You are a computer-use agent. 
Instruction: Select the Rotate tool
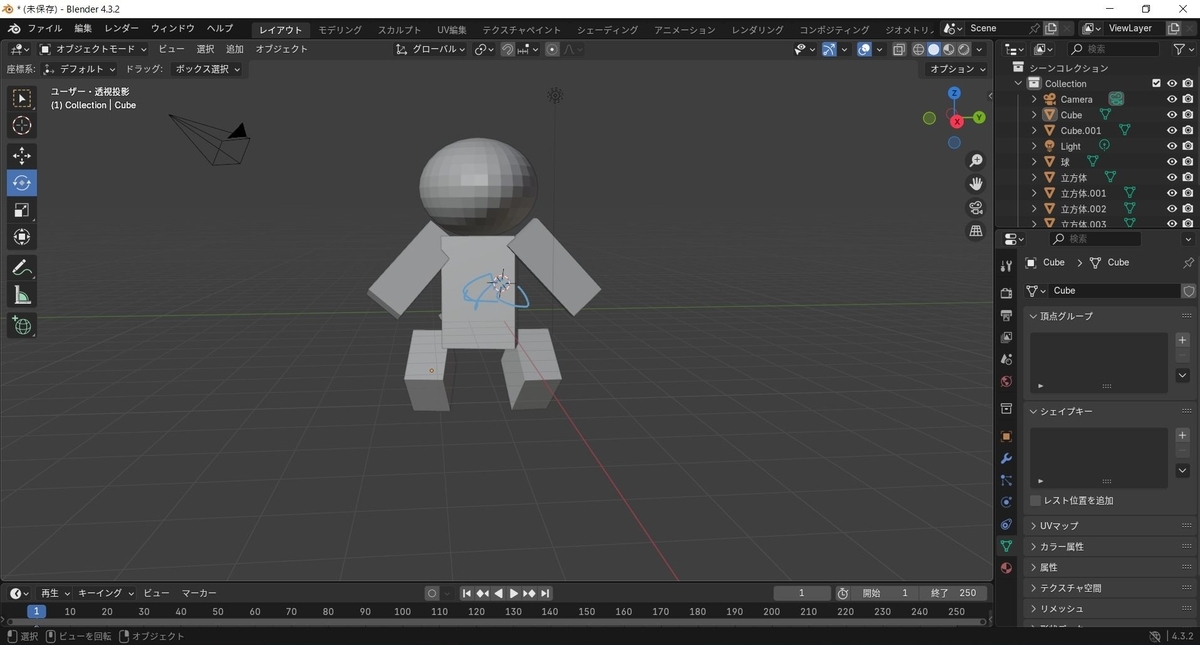click(22, 182)
